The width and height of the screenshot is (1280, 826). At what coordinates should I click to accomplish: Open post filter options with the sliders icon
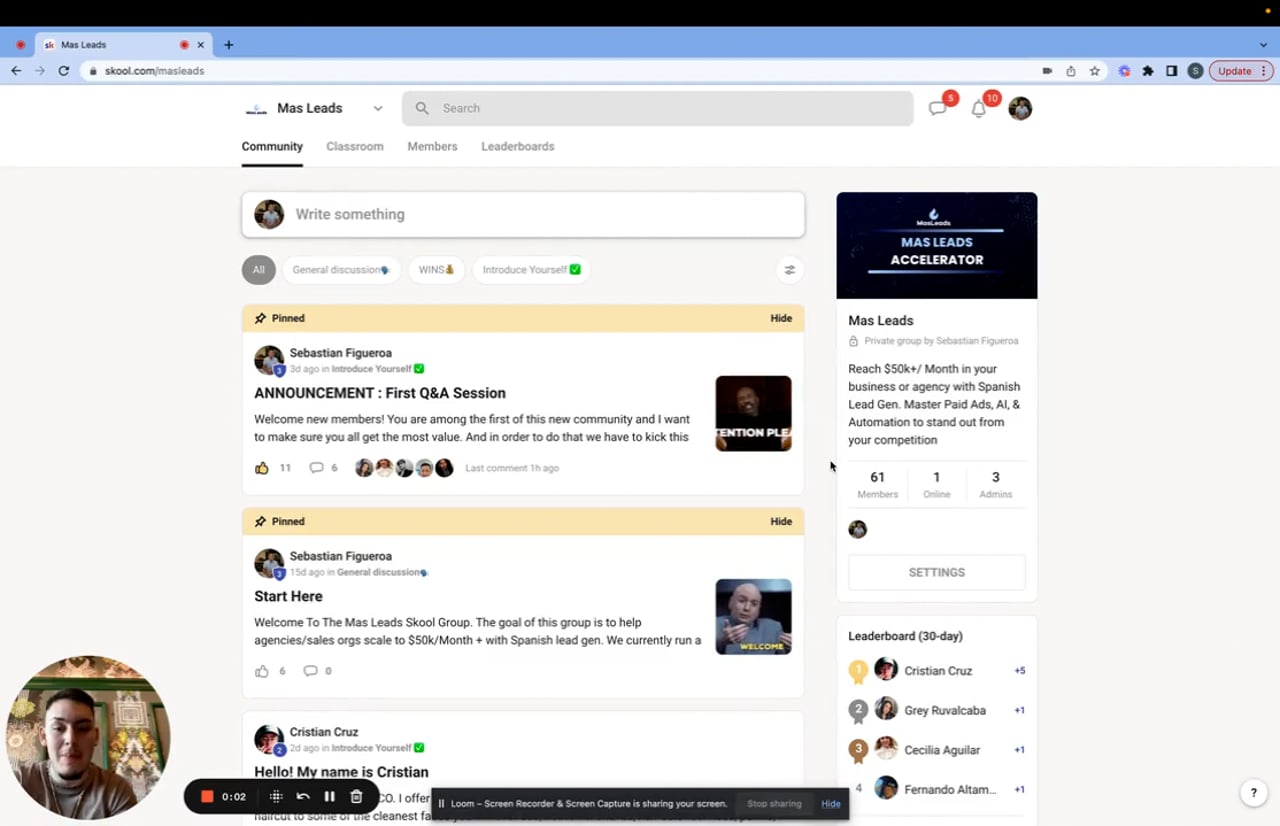pyautogui.click(x=789, y=269)
